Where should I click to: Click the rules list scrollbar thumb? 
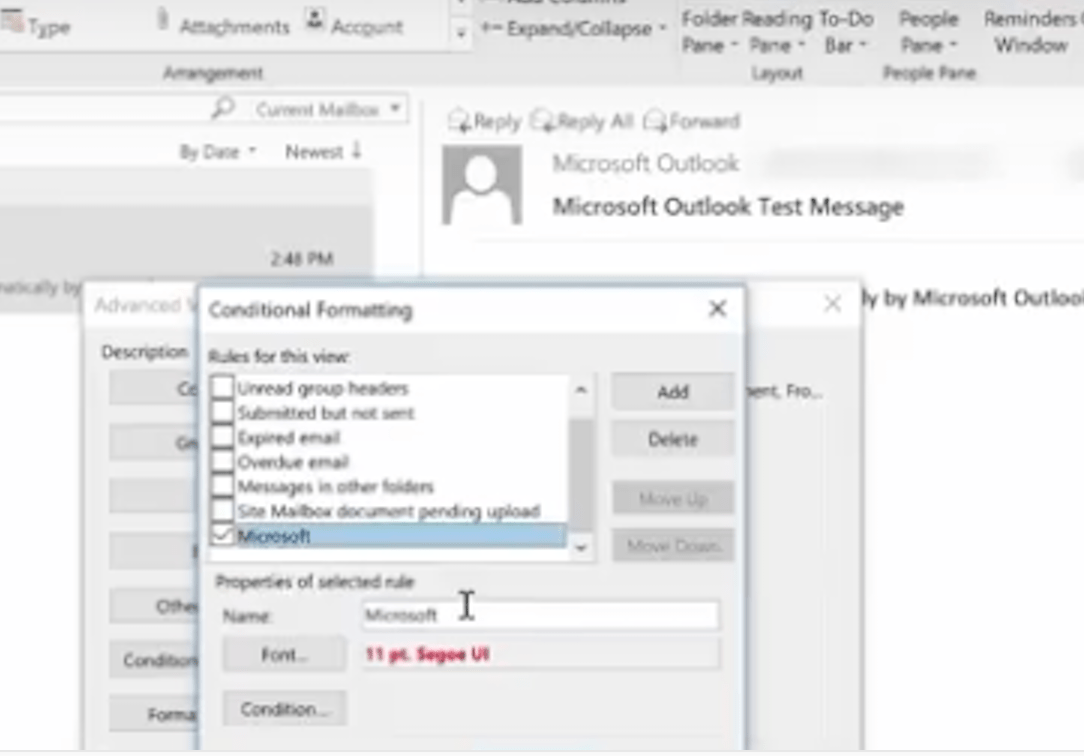[581, 475]
